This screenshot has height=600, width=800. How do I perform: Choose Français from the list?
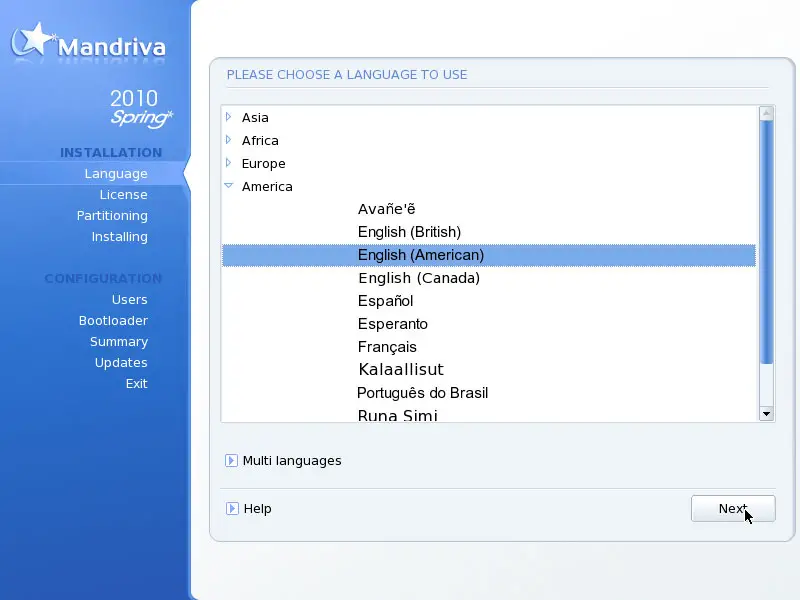pyautogui.click(x=387, y=347)
